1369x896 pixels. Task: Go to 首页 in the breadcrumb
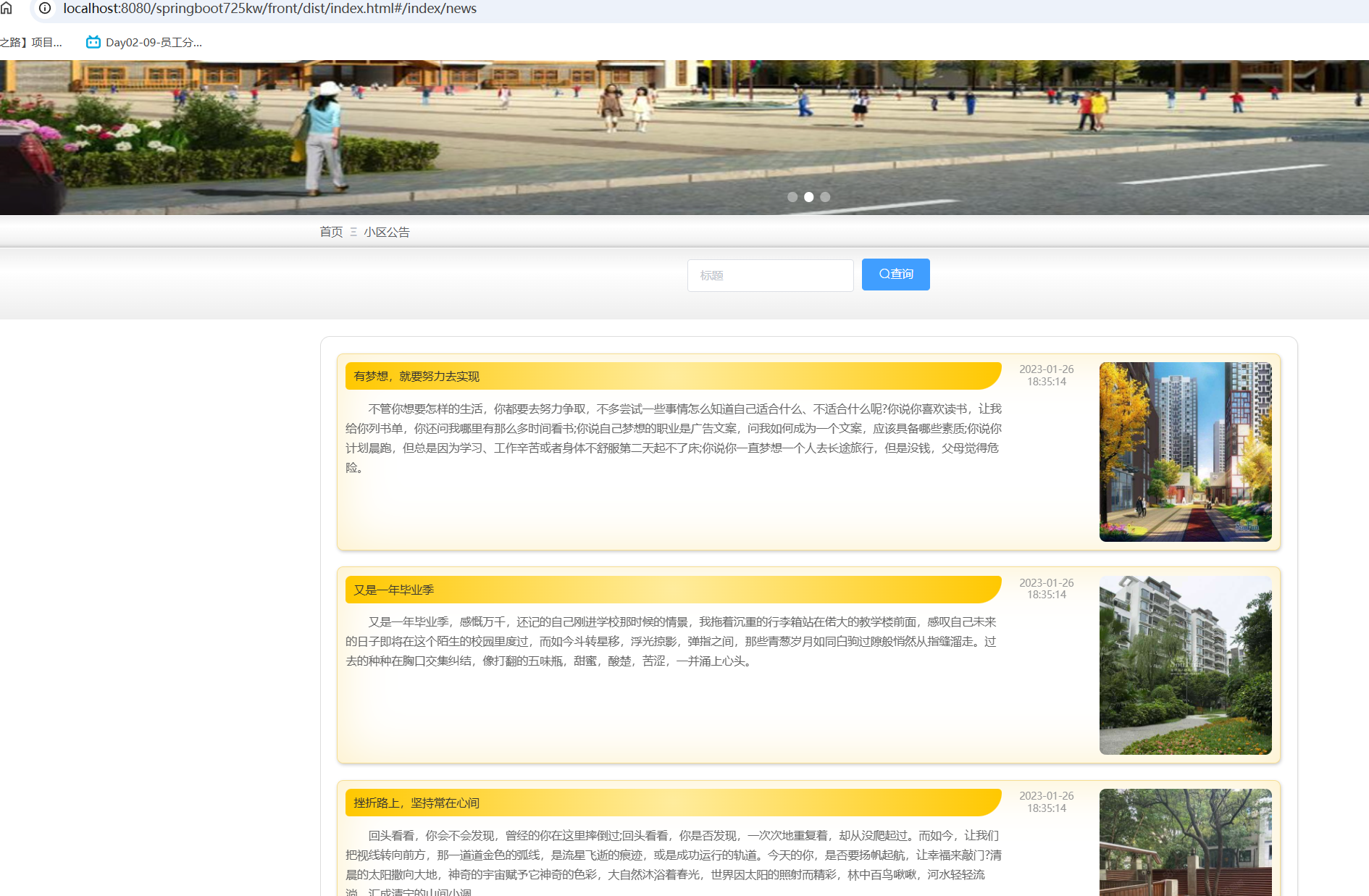tap(331, 232)
